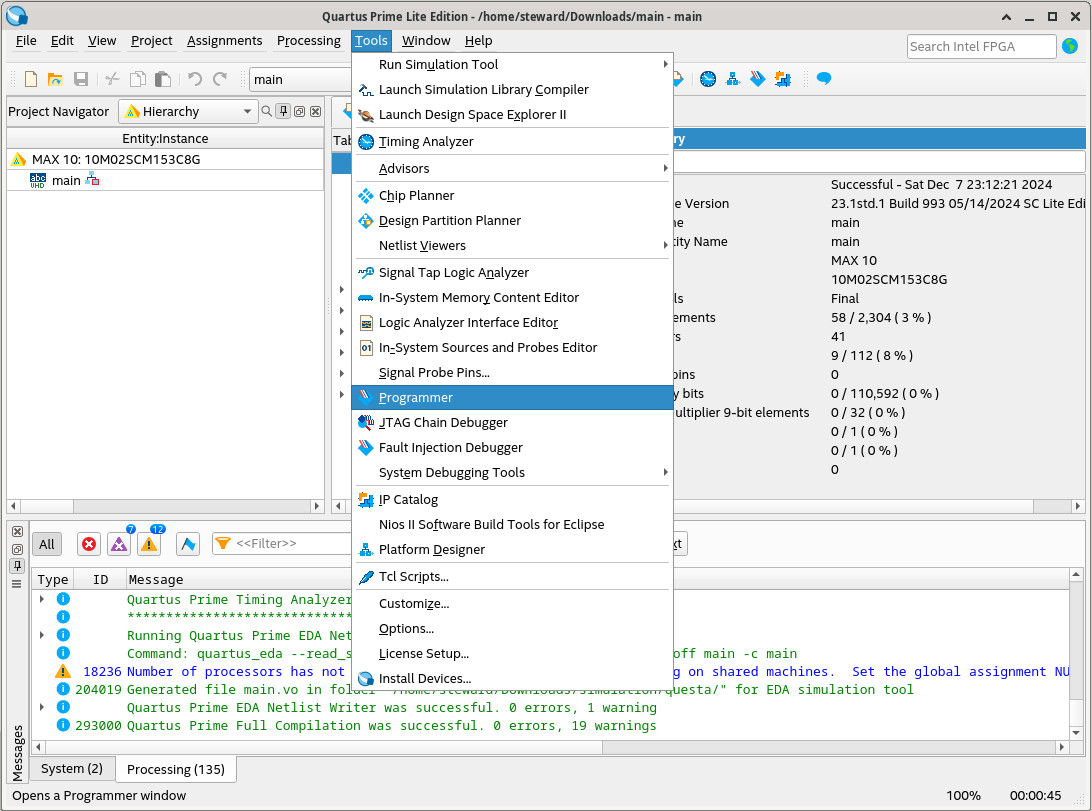The width and height of the screenshot is (1092, 811).
Task: Switch to the System (2) messages tab
Action: [x=72, y=768]
